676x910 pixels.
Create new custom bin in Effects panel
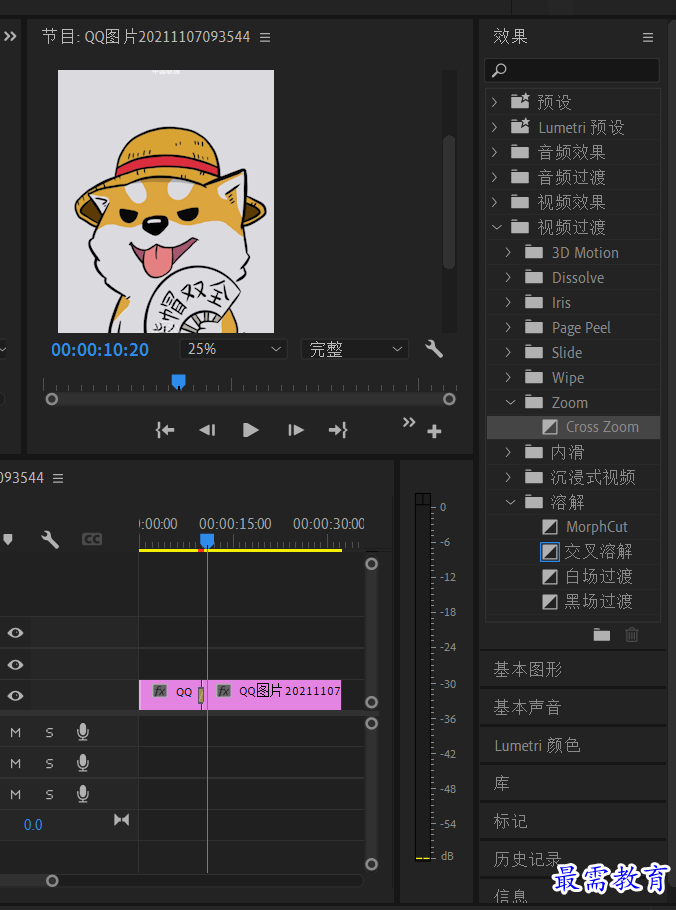(602, 635)
